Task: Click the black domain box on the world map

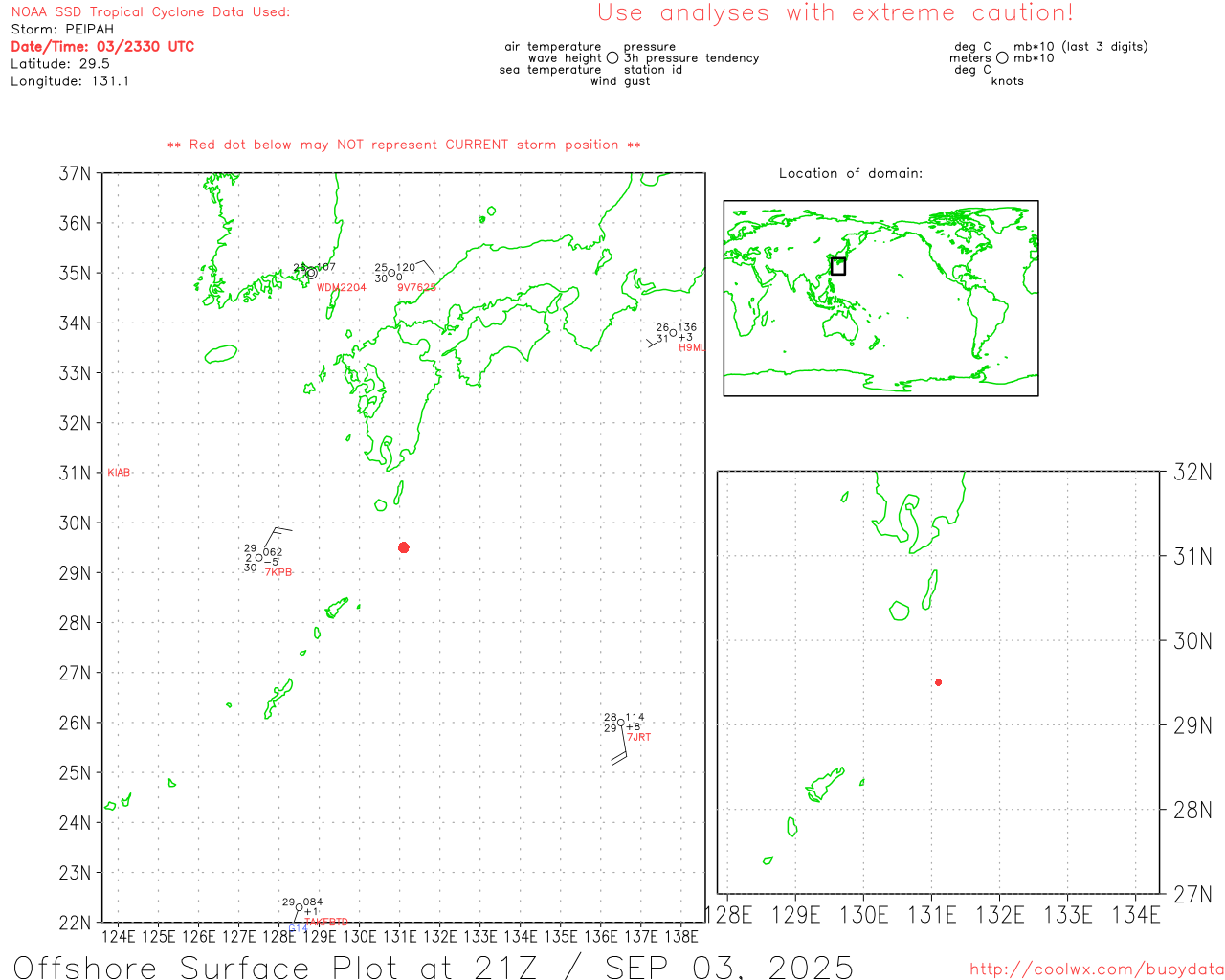Action: [x=838, y=266]
